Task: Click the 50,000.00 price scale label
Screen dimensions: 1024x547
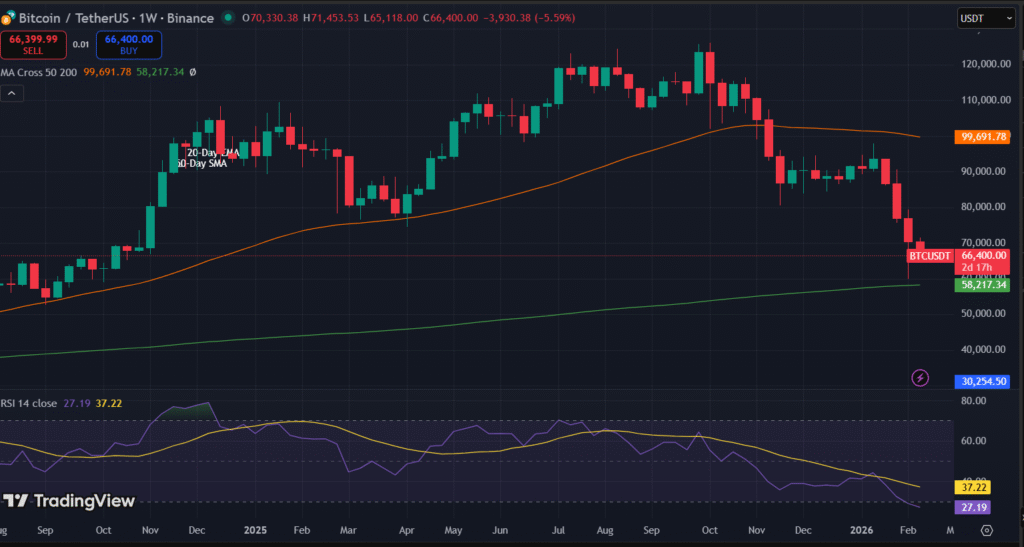Action: tap(984, 313)
